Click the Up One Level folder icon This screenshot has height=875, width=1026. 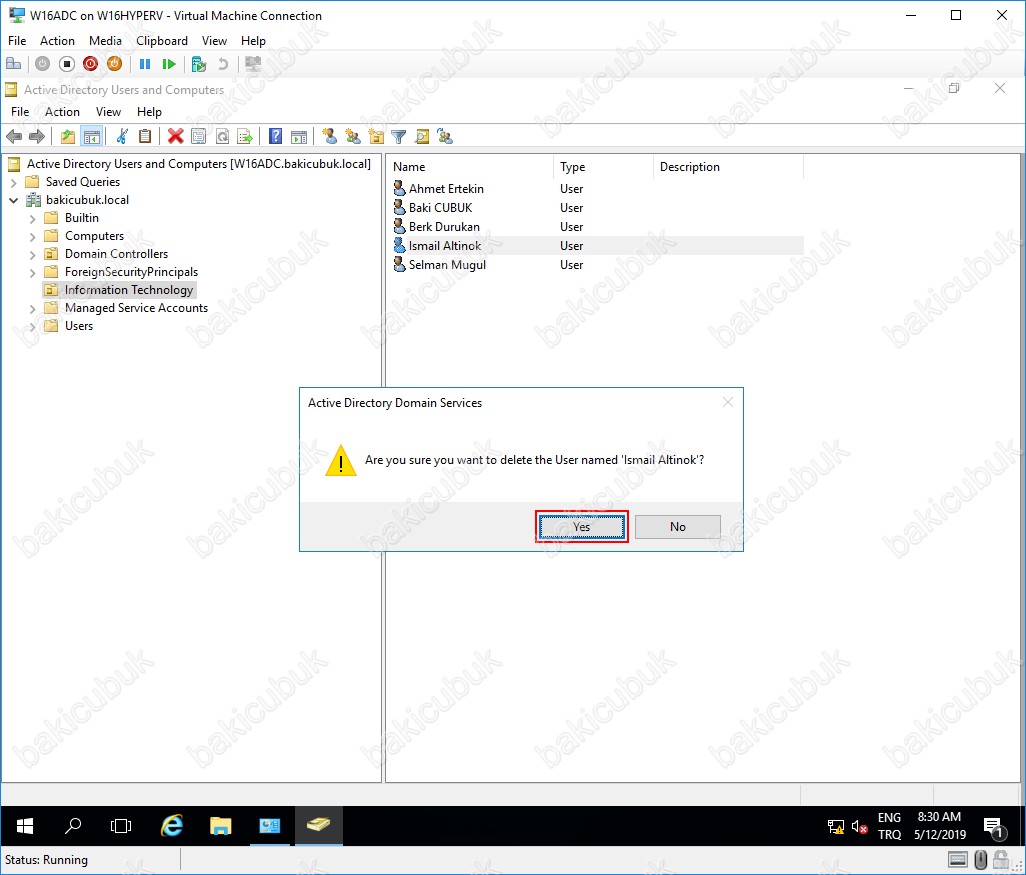point(67,136)
